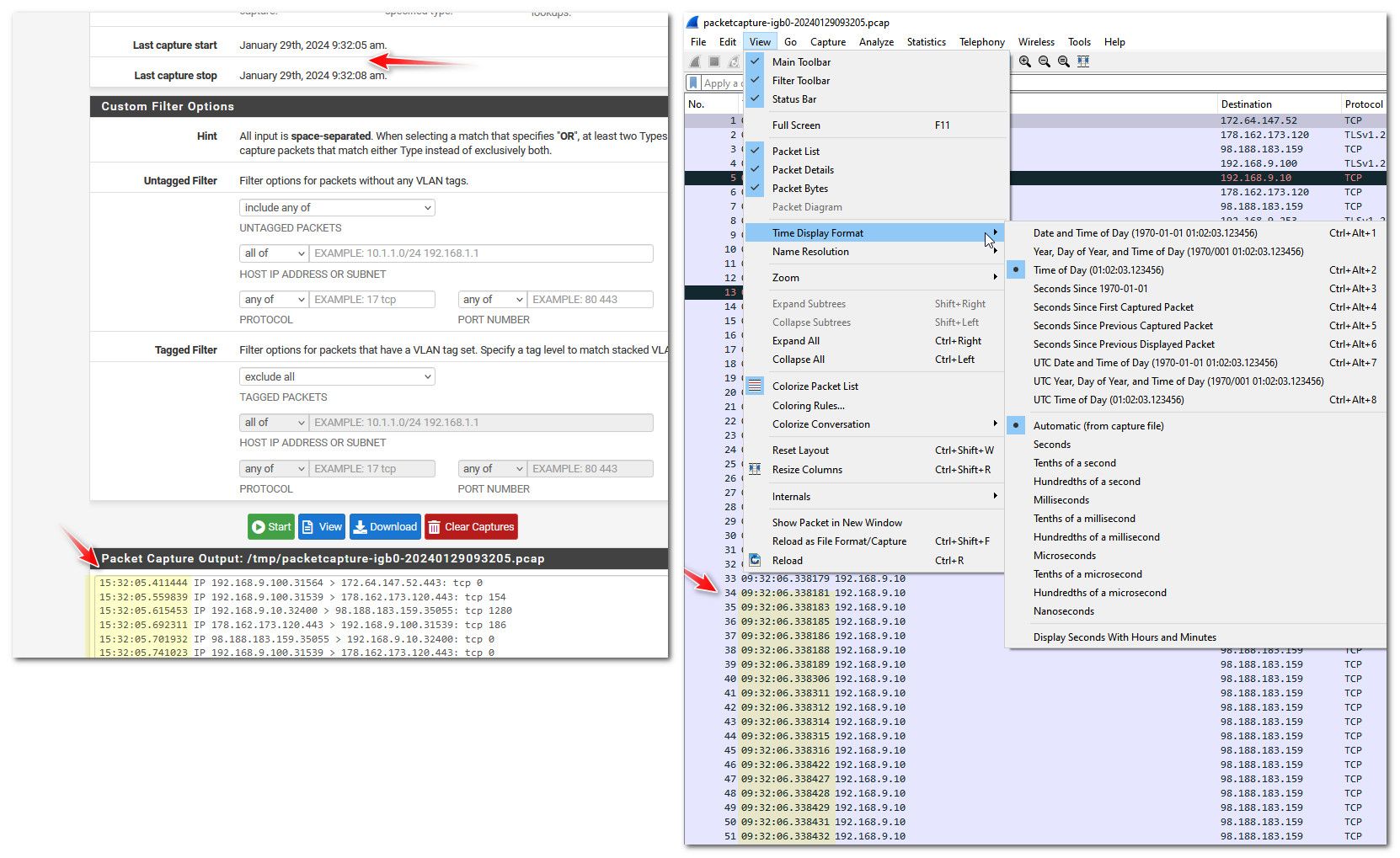Click the No. column header
The image size is (1400, 858).
tap(713, 104)
